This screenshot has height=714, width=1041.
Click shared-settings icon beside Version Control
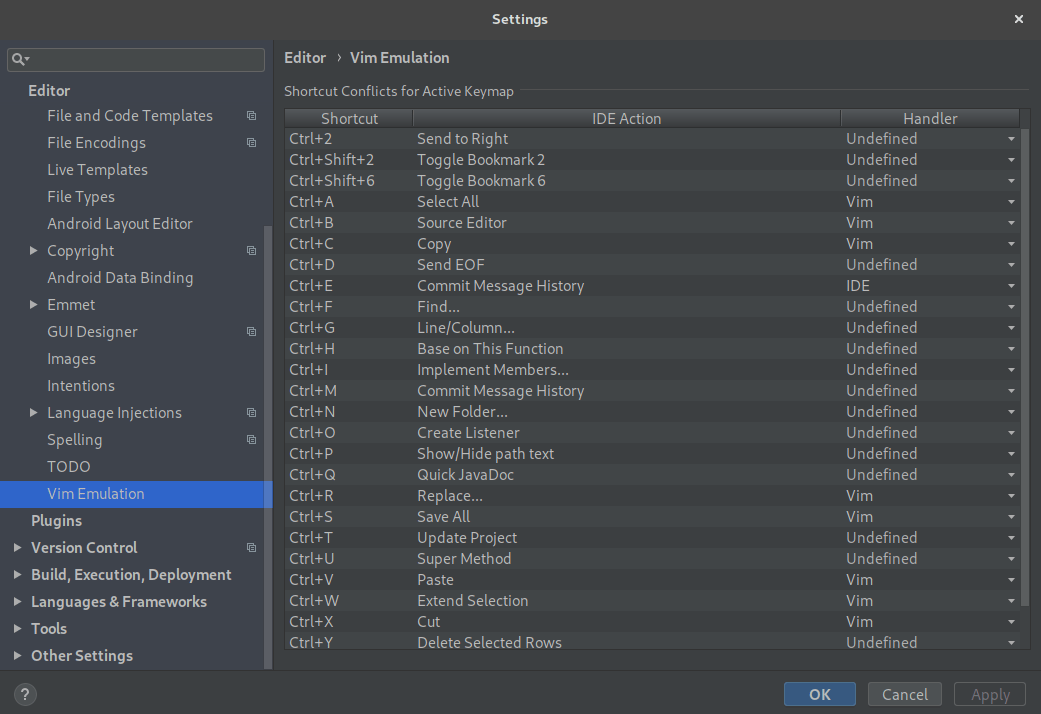point(251,548)
